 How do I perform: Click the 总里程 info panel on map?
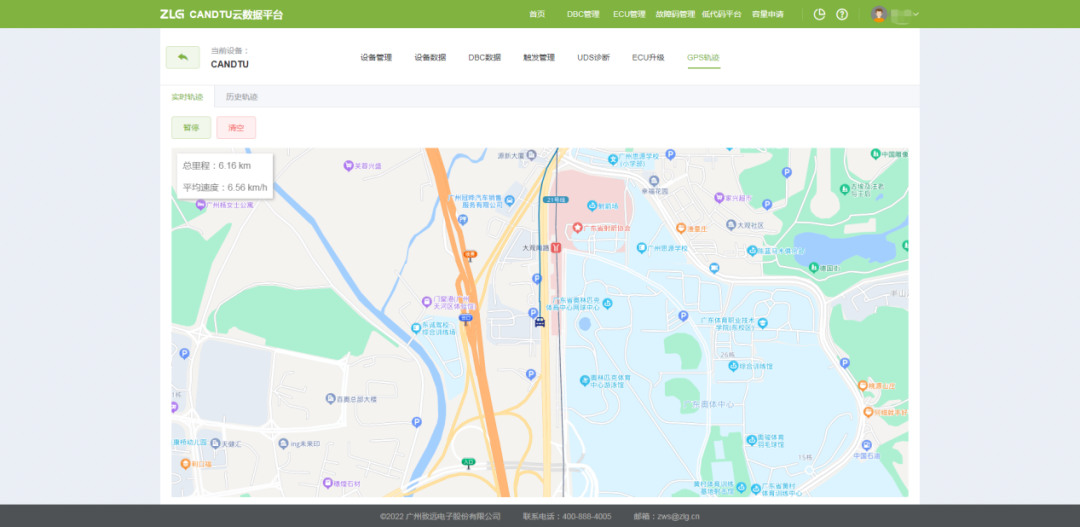pos(224,176)
